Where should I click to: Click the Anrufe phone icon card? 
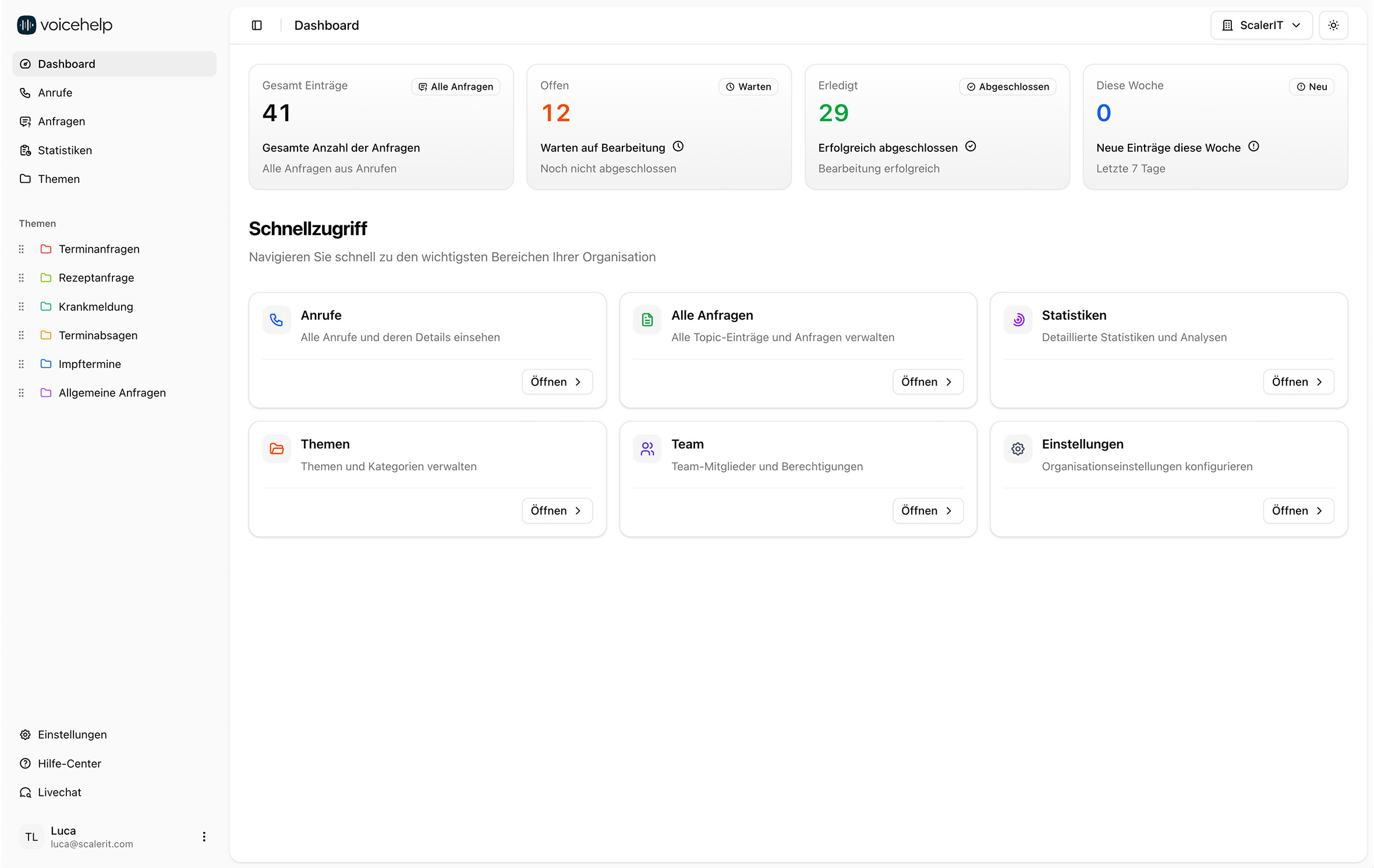277,320
